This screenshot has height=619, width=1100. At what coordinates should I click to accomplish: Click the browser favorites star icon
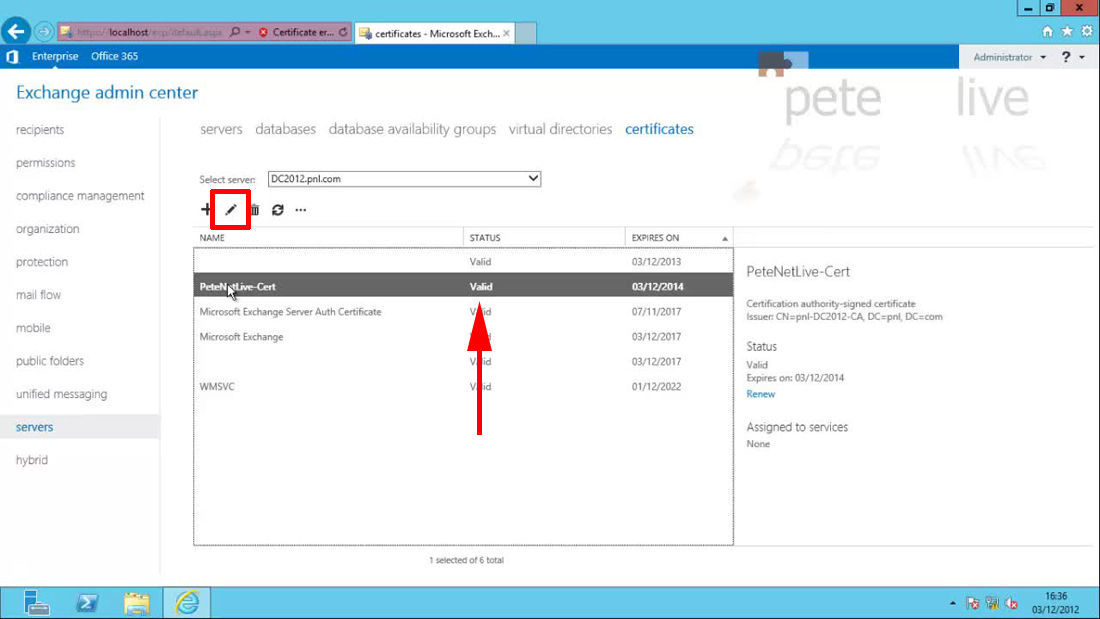1067,32
